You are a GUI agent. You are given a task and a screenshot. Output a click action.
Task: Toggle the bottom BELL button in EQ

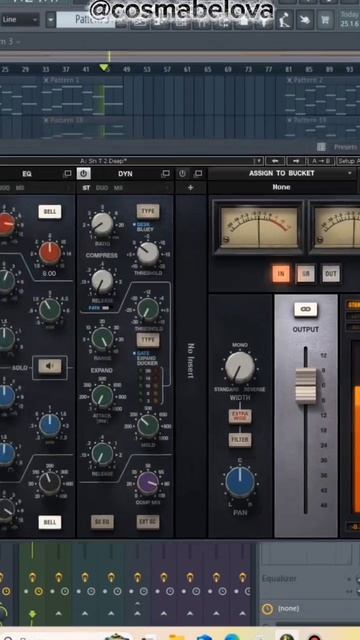[50, 522]
